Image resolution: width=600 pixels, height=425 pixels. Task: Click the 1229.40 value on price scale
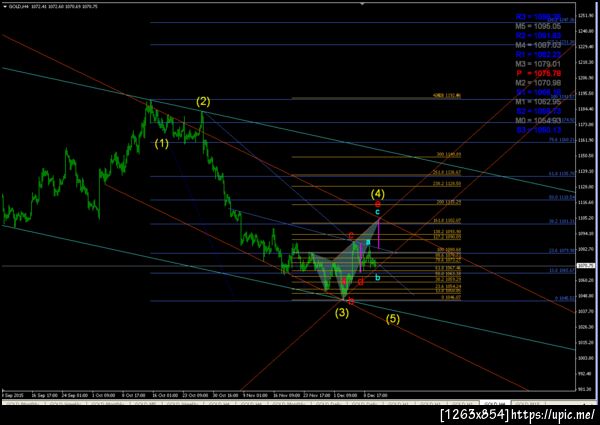tap(586, 47)
